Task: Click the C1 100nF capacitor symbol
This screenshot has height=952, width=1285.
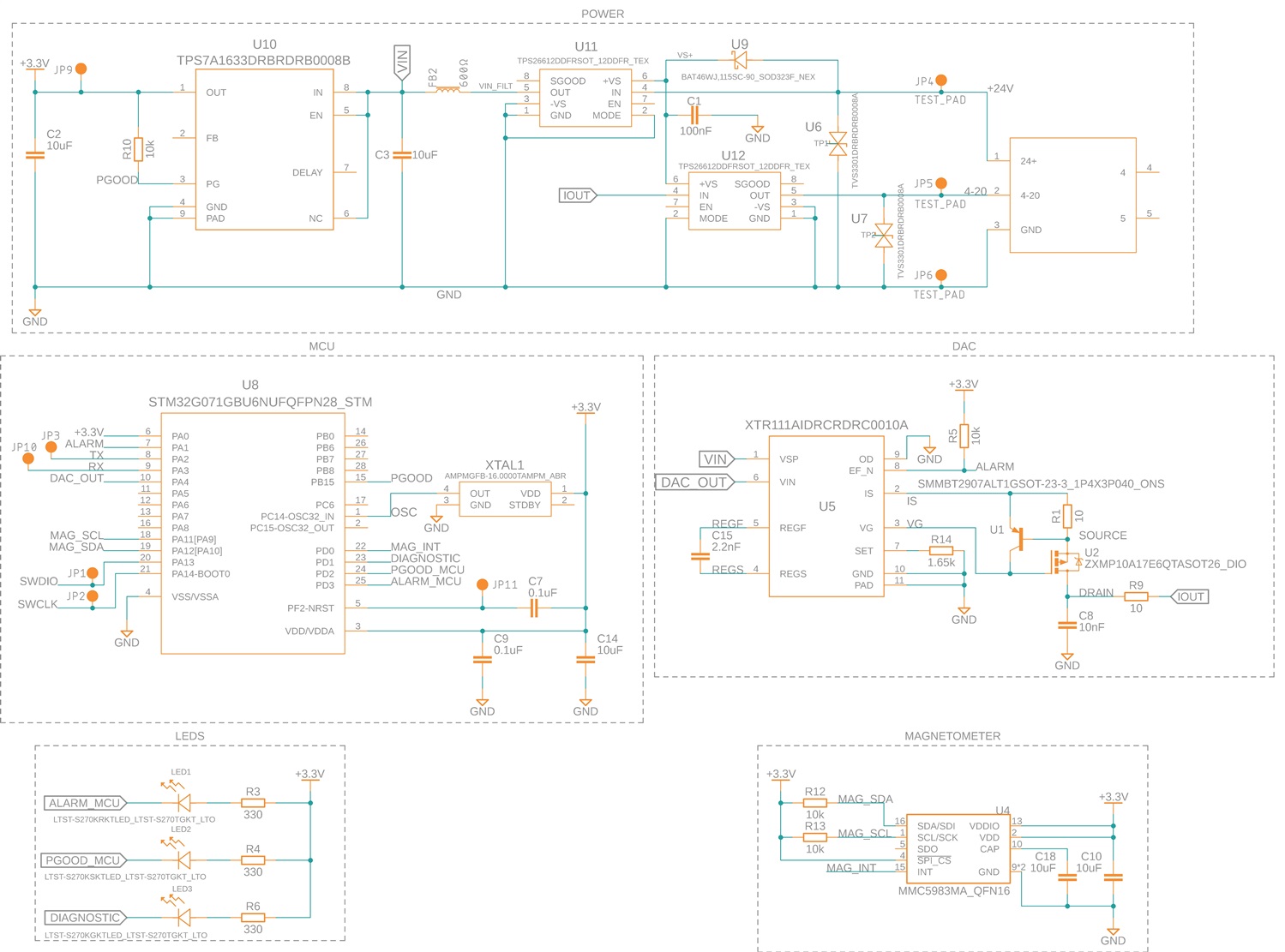Action: [695, 115]
